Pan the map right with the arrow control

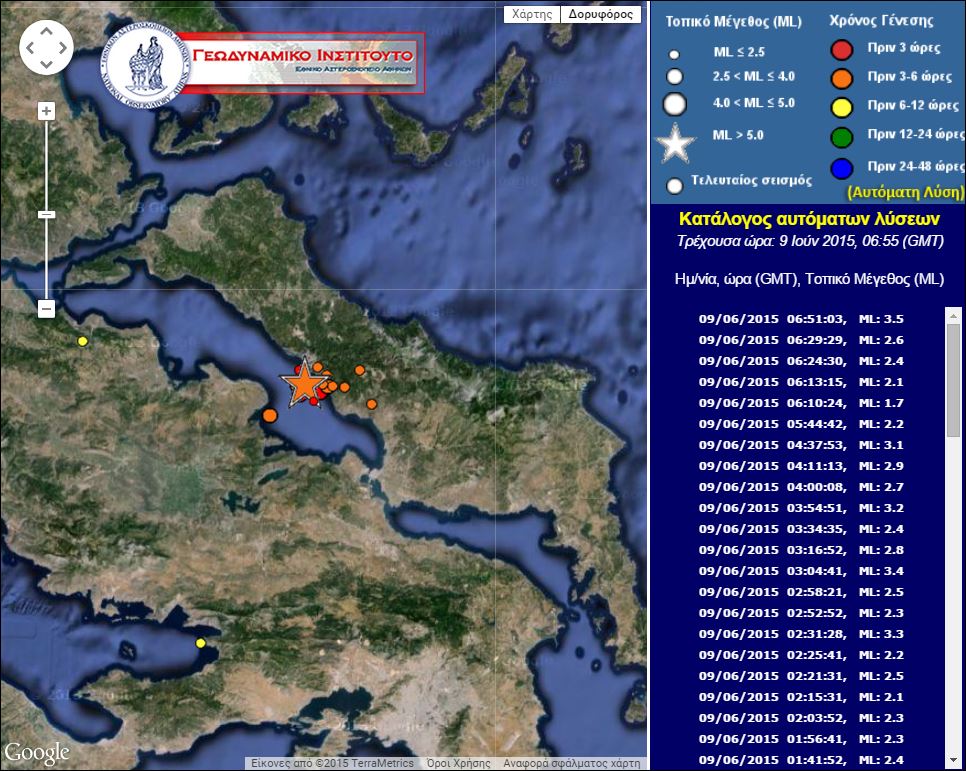pos(62,48)
